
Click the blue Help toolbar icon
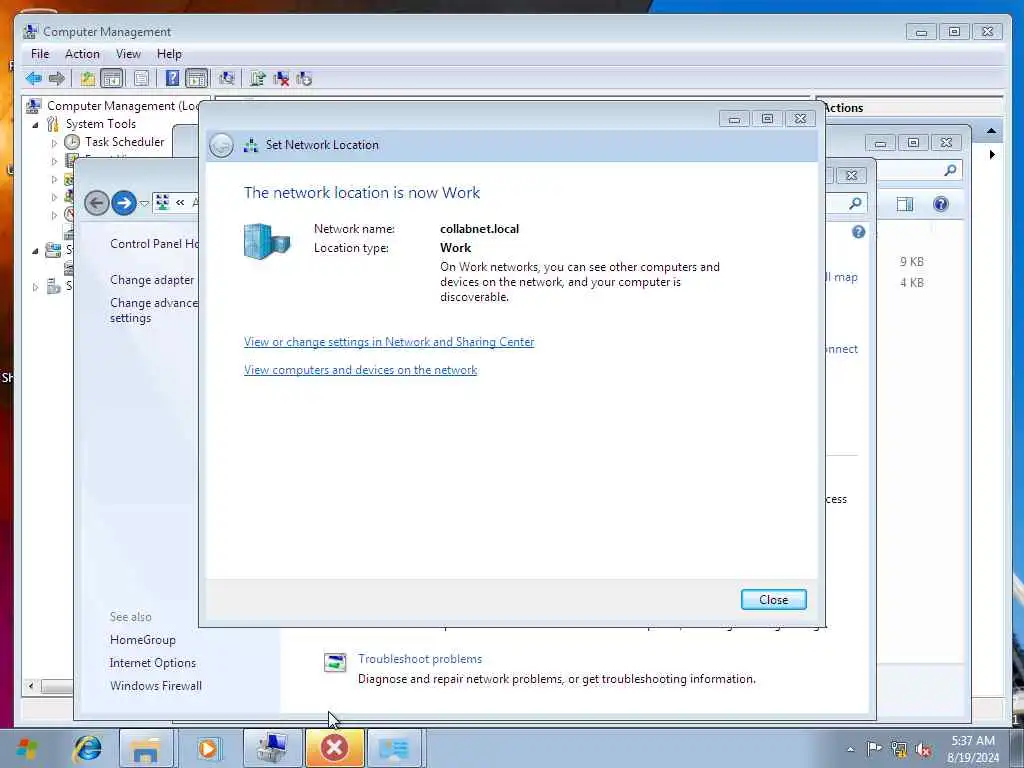click(x=172, y=79)
